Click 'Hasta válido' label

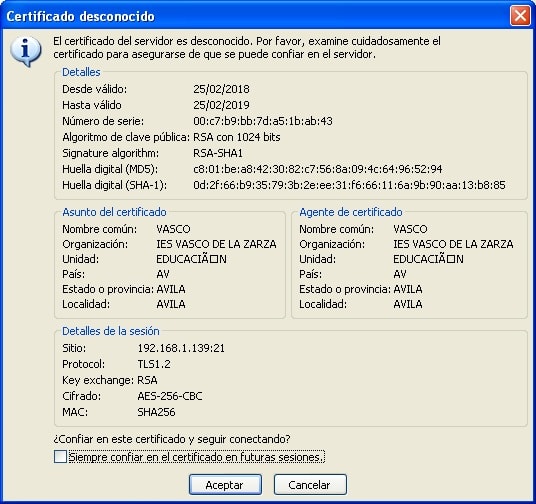point(92,105)
